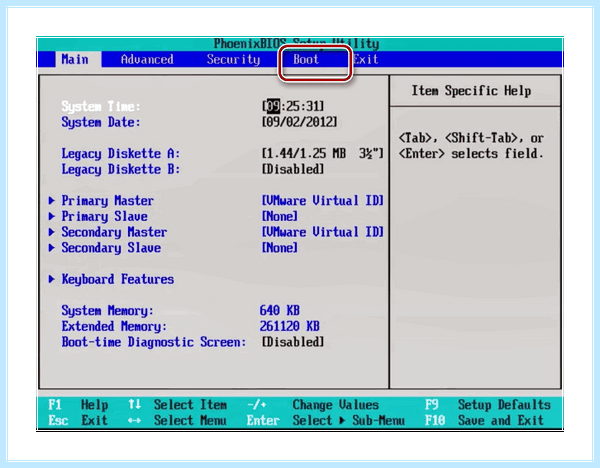Click the Boot-time Diagnostic Screen label
The width and height of the screenshot is (600, 468).
(154, 342)
